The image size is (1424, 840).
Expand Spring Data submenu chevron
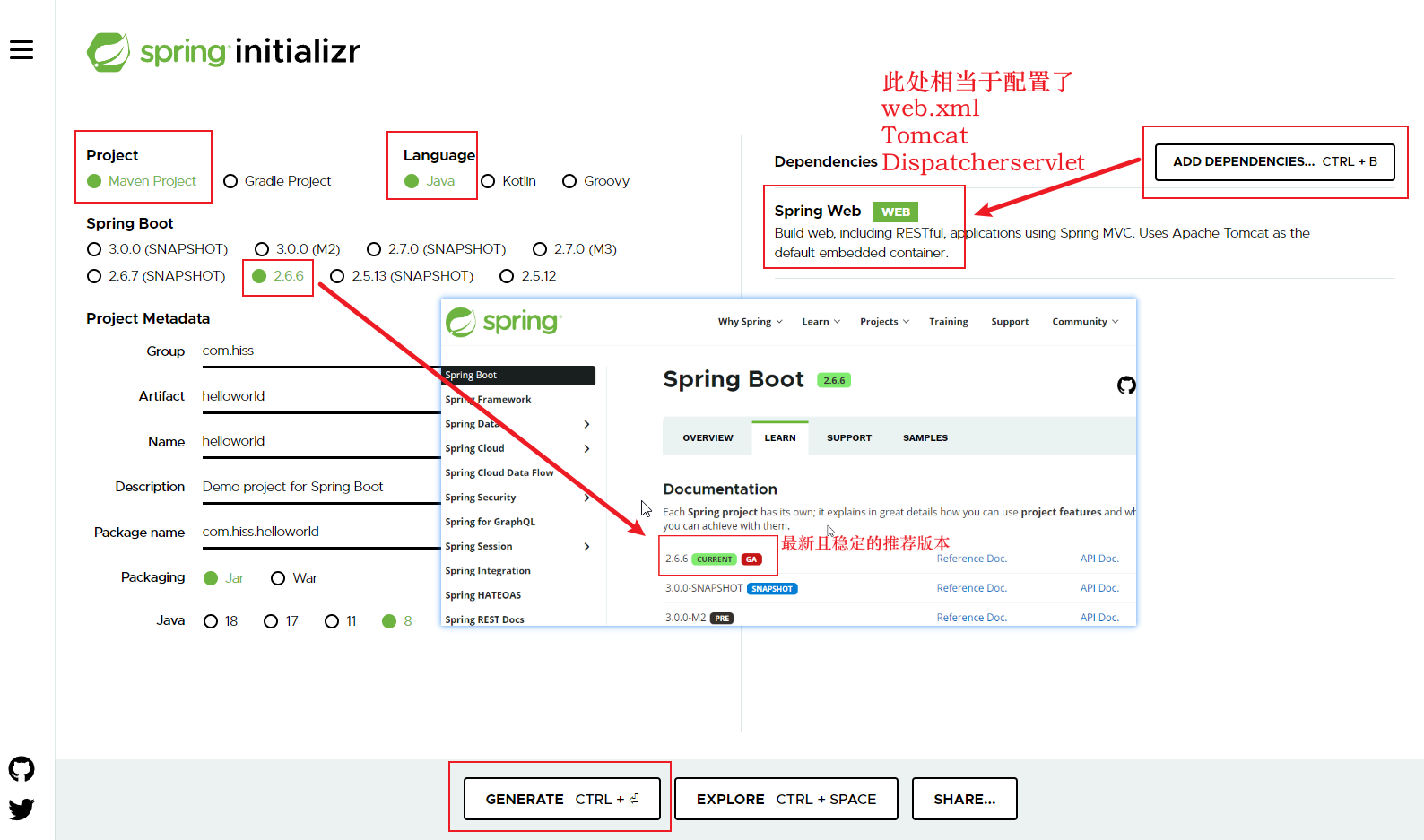pos(586,424)
